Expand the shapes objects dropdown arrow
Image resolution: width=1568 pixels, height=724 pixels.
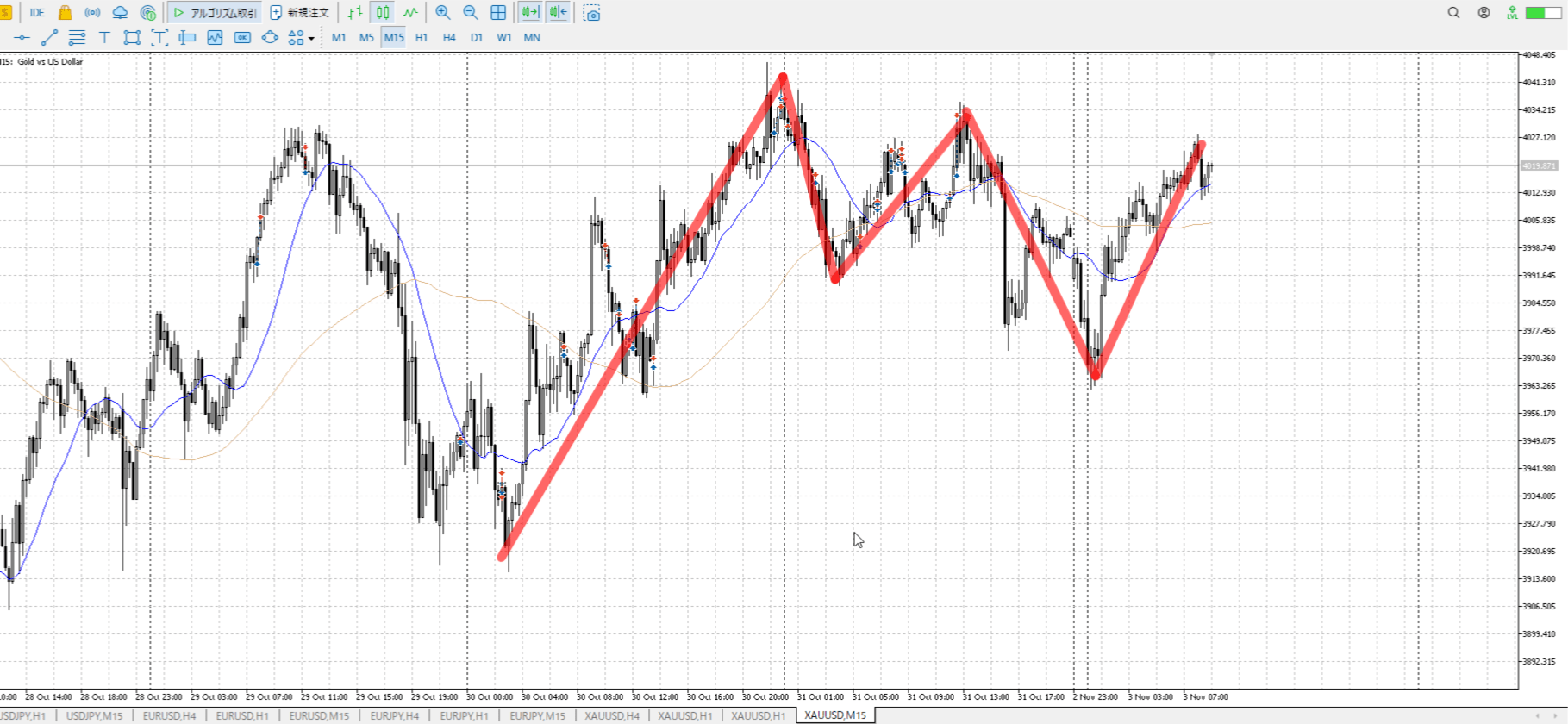click(x=311, y=39)
